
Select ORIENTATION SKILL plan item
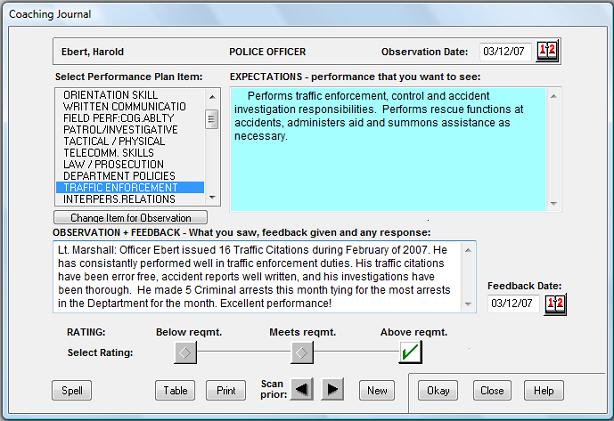[130, 95]
